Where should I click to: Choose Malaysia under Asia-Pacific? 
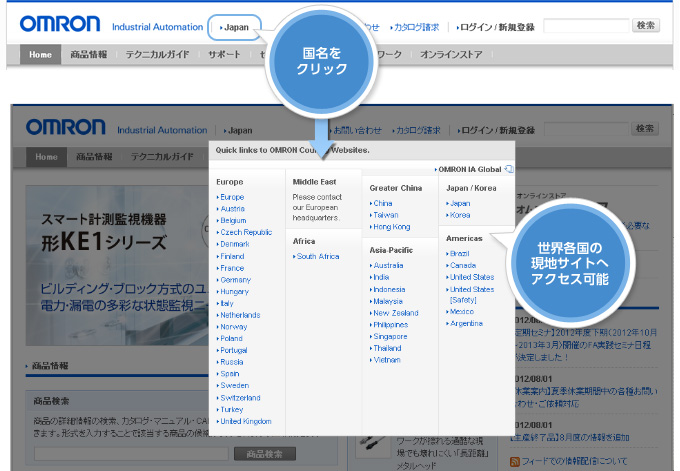pos(386,301)
